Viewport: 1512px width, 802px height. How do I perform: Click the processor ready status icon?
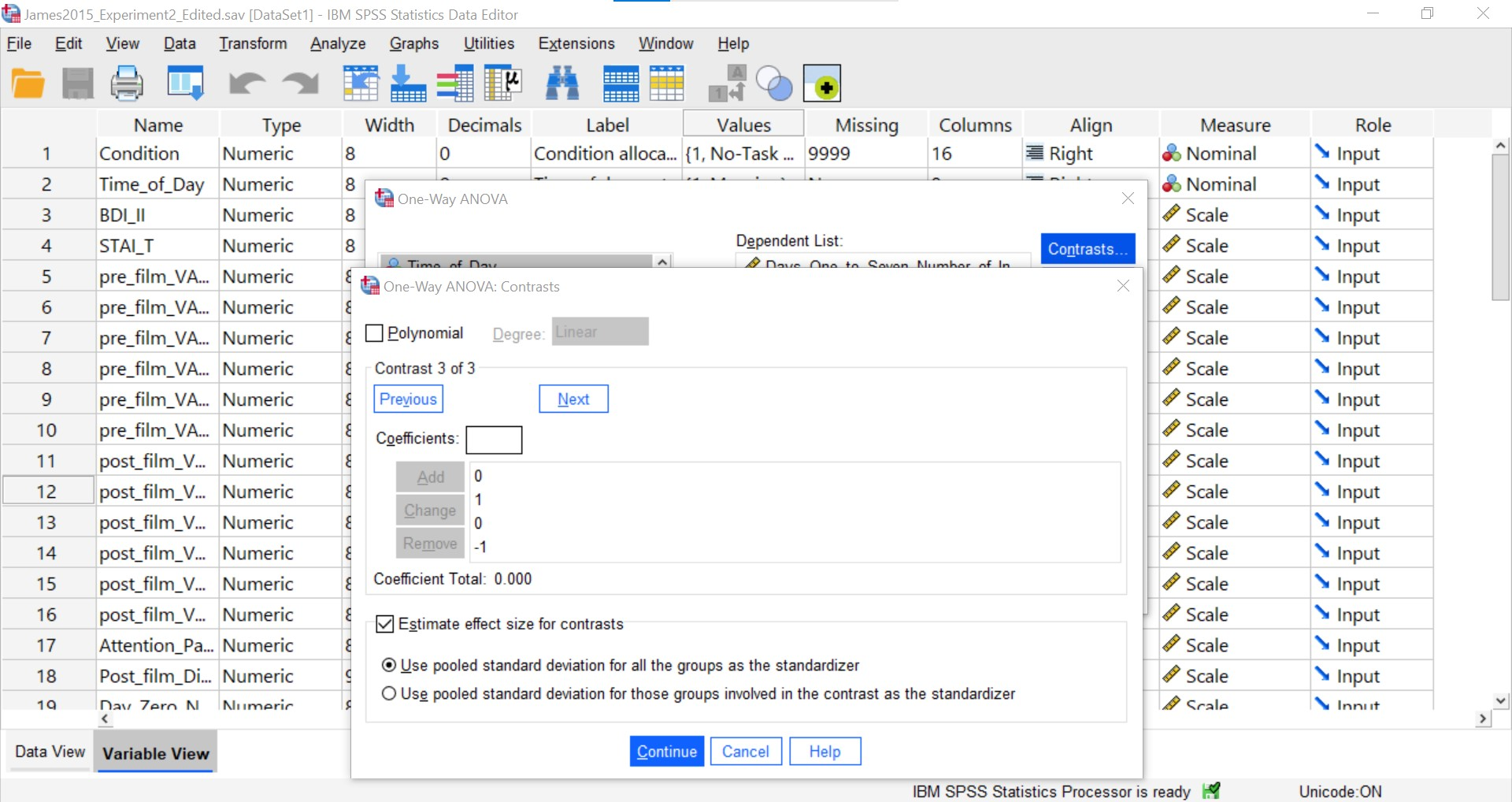pyautogui.click(x=1211, y=791)
